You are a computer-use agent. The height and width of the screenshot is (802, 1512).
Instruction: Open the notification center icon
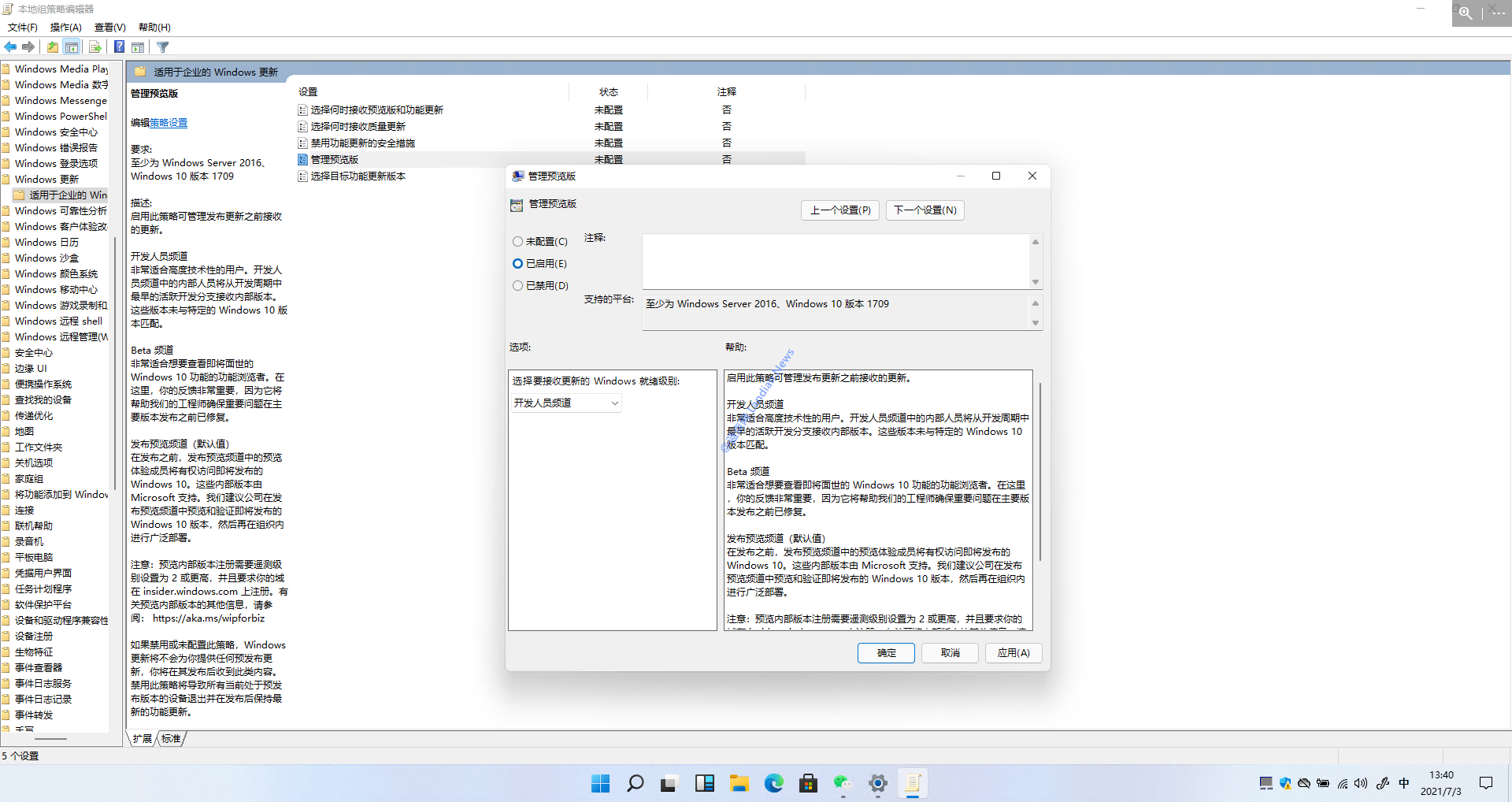(x=1486, y=783)
